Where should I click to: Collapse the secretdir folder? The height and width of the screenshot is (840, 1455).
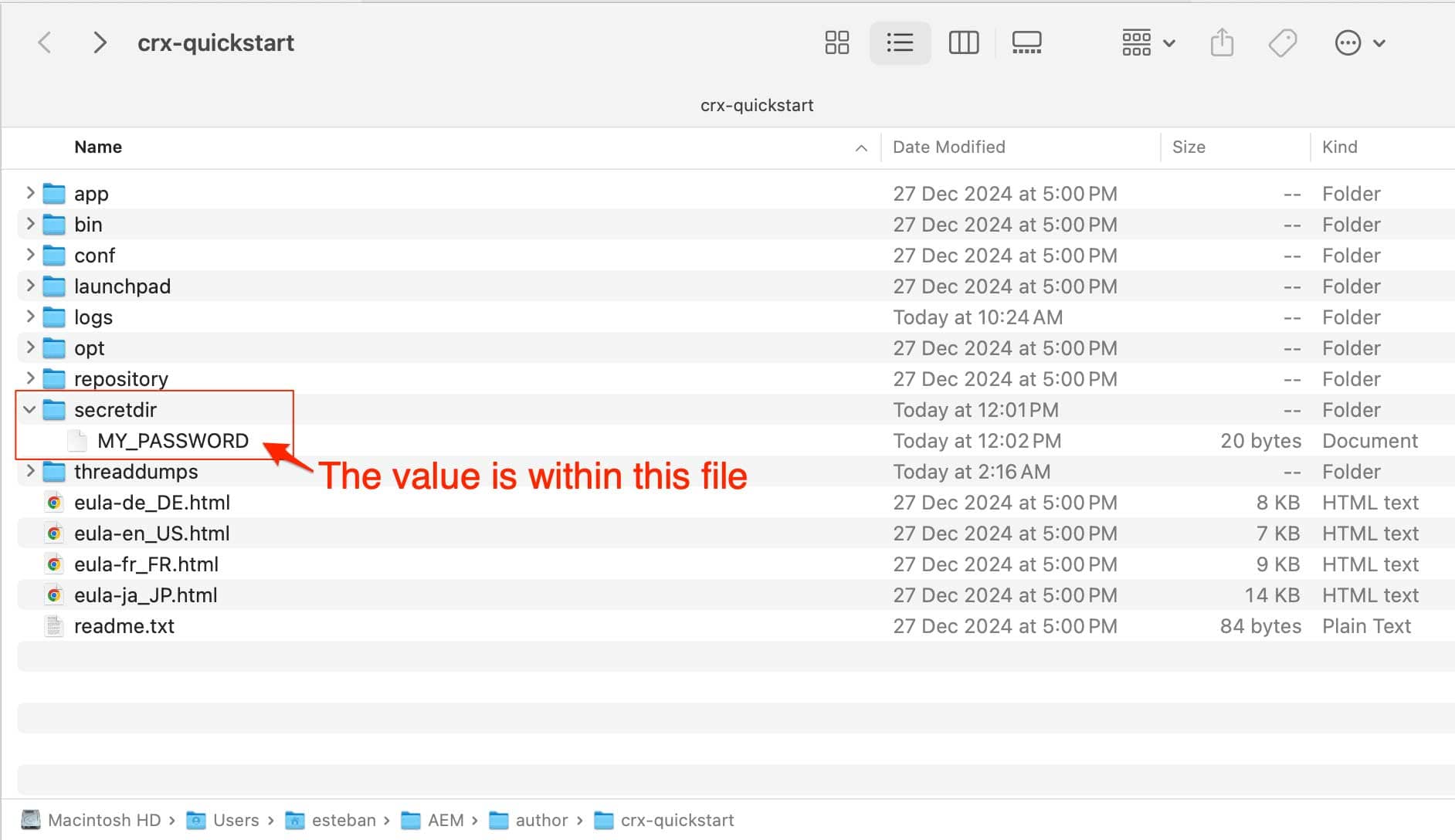[30, 410]
